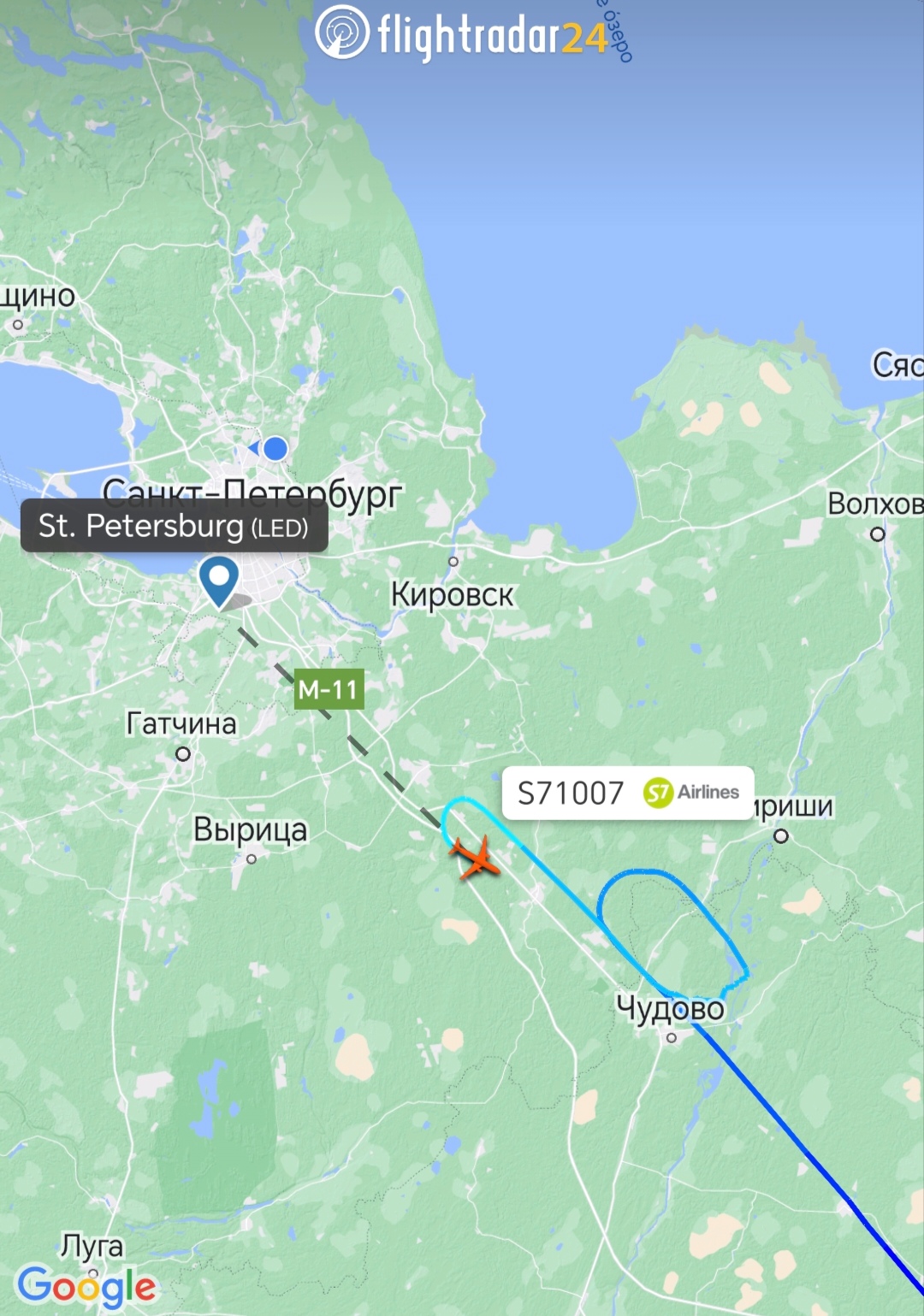
Task: Tap the Чудово town marker
Action: (x=672, y=1038)
